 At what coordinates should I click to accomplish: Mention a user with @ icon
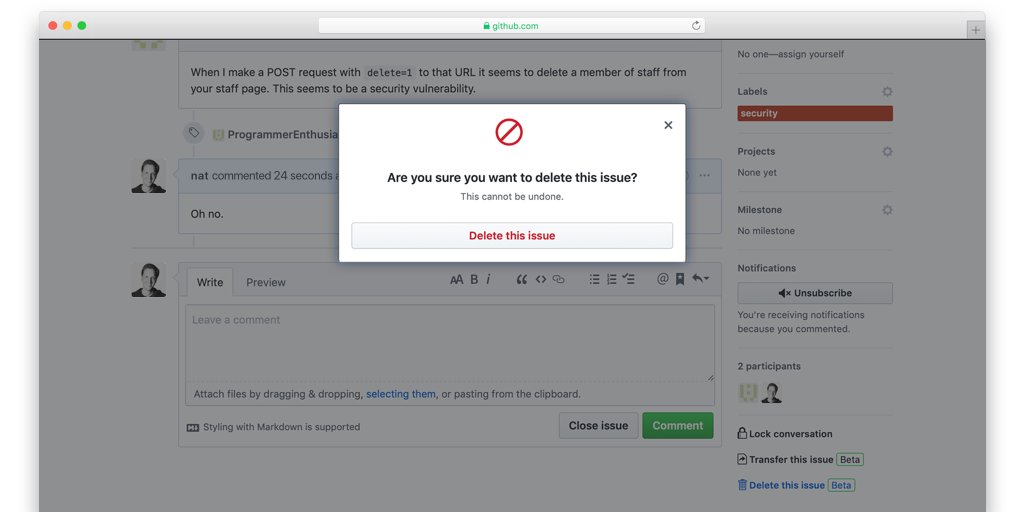pos(662,280)
